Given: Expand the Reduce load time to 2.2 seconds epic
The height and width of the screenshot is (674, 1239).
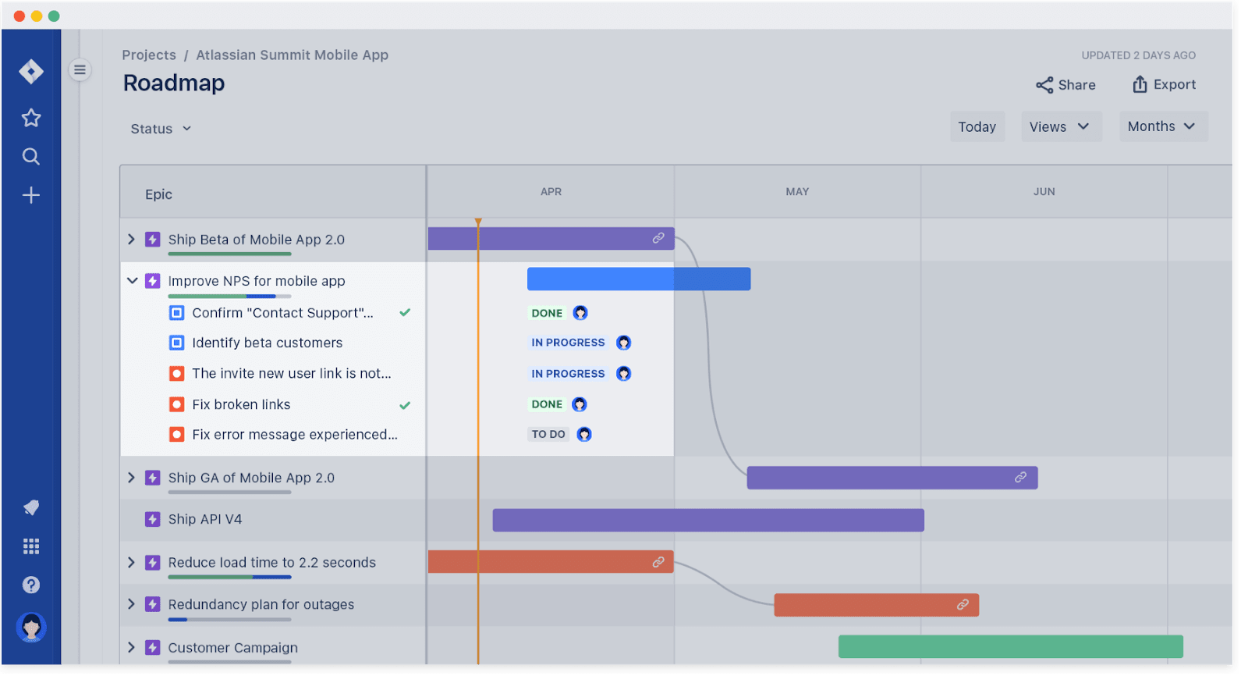Looking at the screenshot, I should click(131, 562).
